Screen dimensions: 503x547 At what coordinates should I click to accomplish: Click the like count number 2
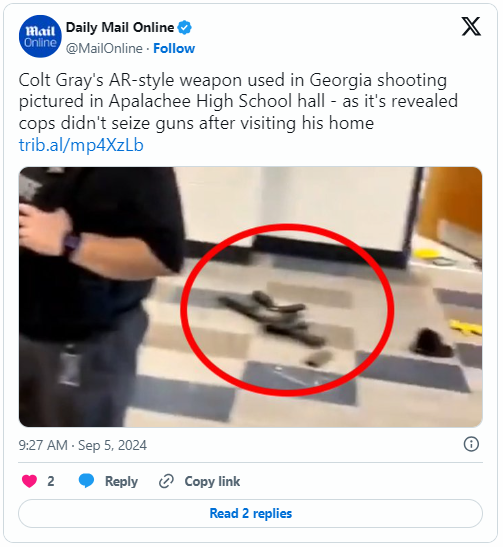click(51, 481)
